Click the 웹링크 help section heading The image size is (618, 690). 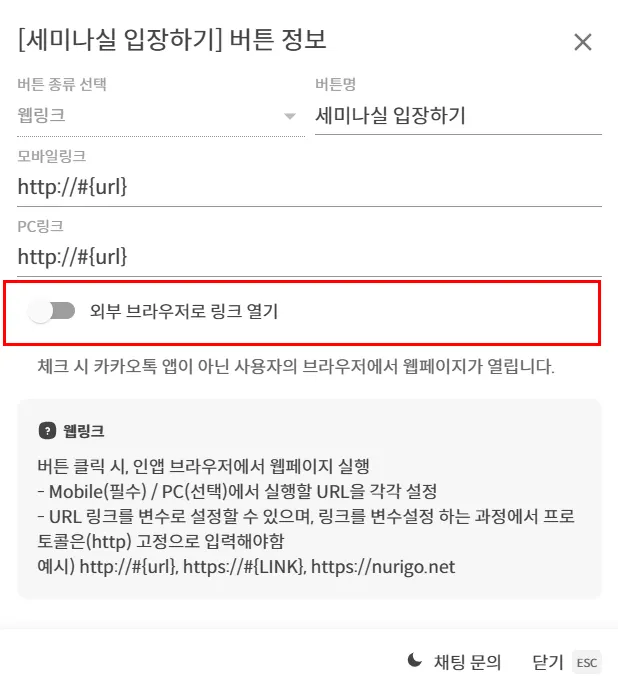[x=84, y=430]
